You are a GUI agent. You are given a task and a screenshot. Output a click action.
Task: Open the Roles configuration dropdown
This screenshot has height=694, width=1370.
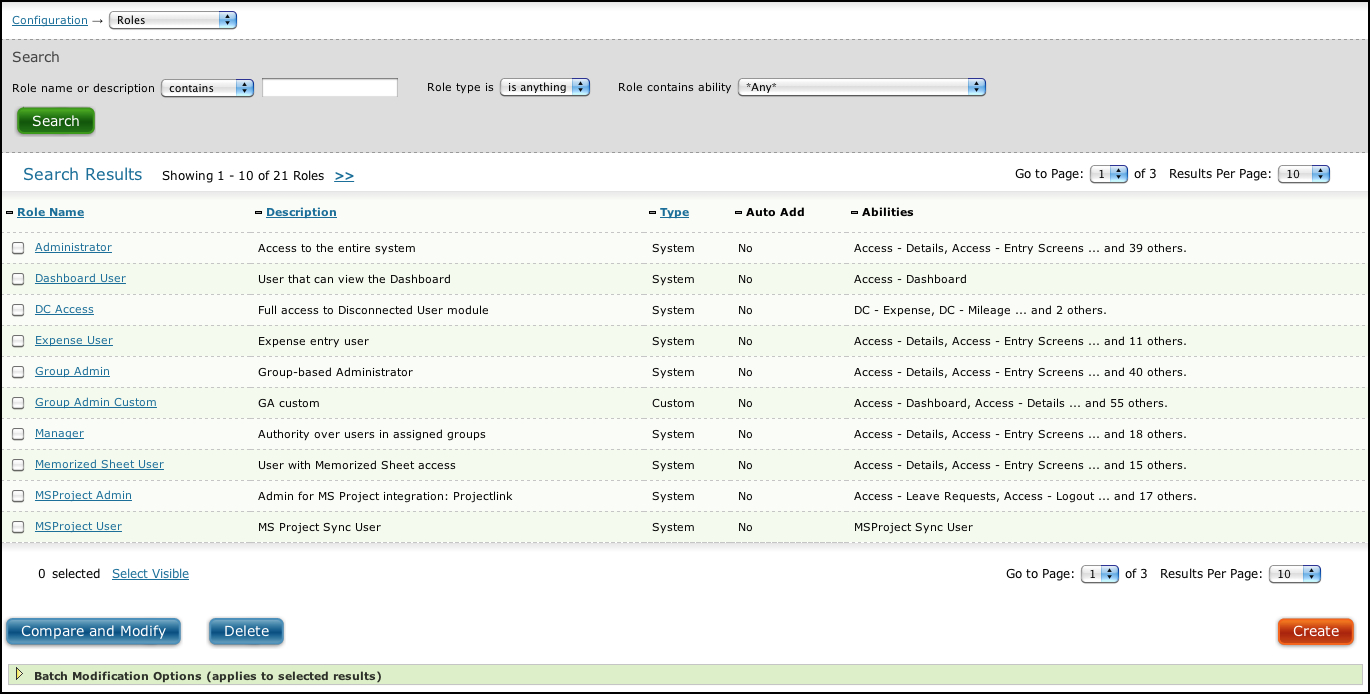[172, 20]
